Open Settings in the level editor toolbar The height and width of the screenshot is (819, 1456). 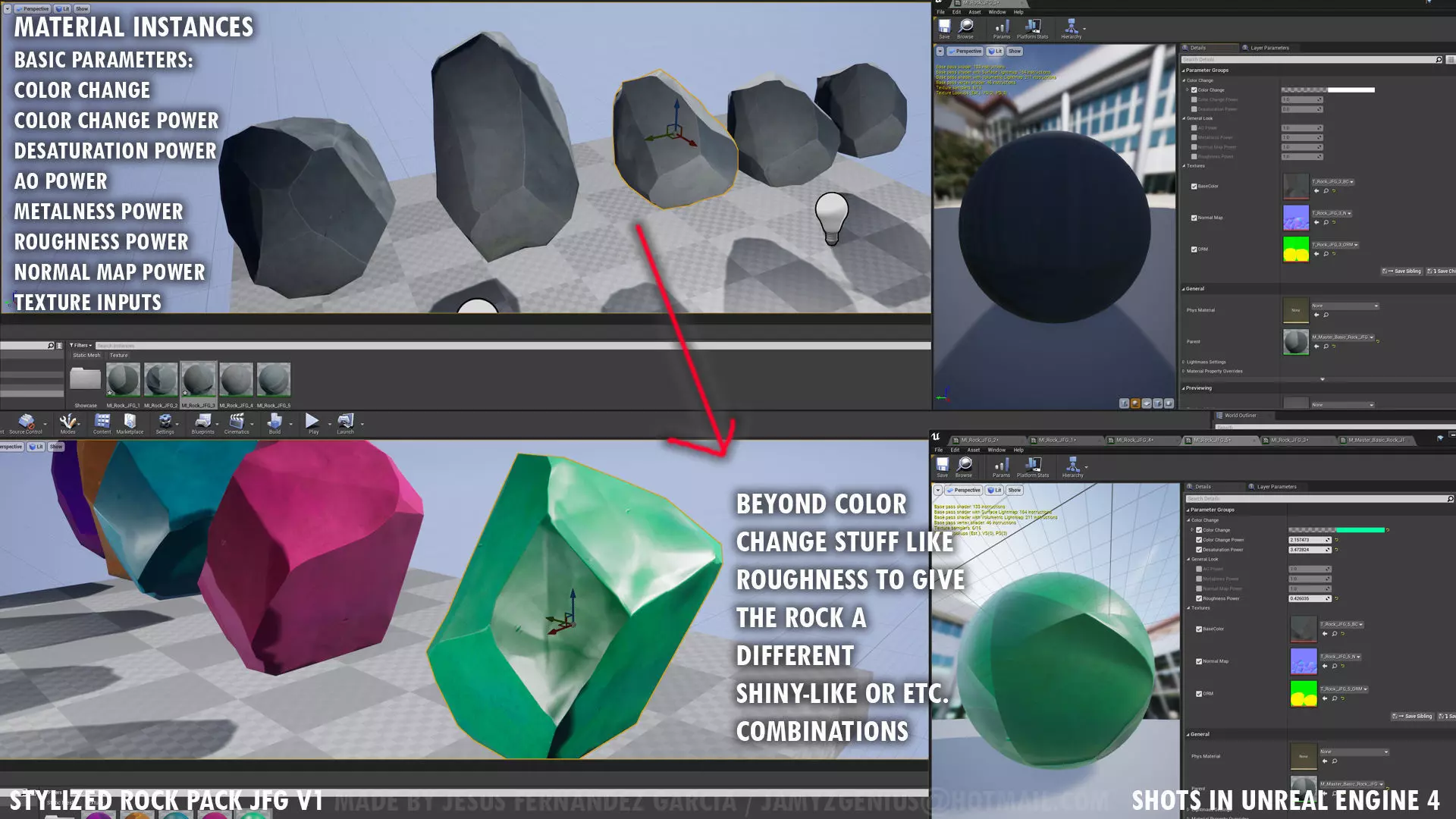(x=165, y=423)
